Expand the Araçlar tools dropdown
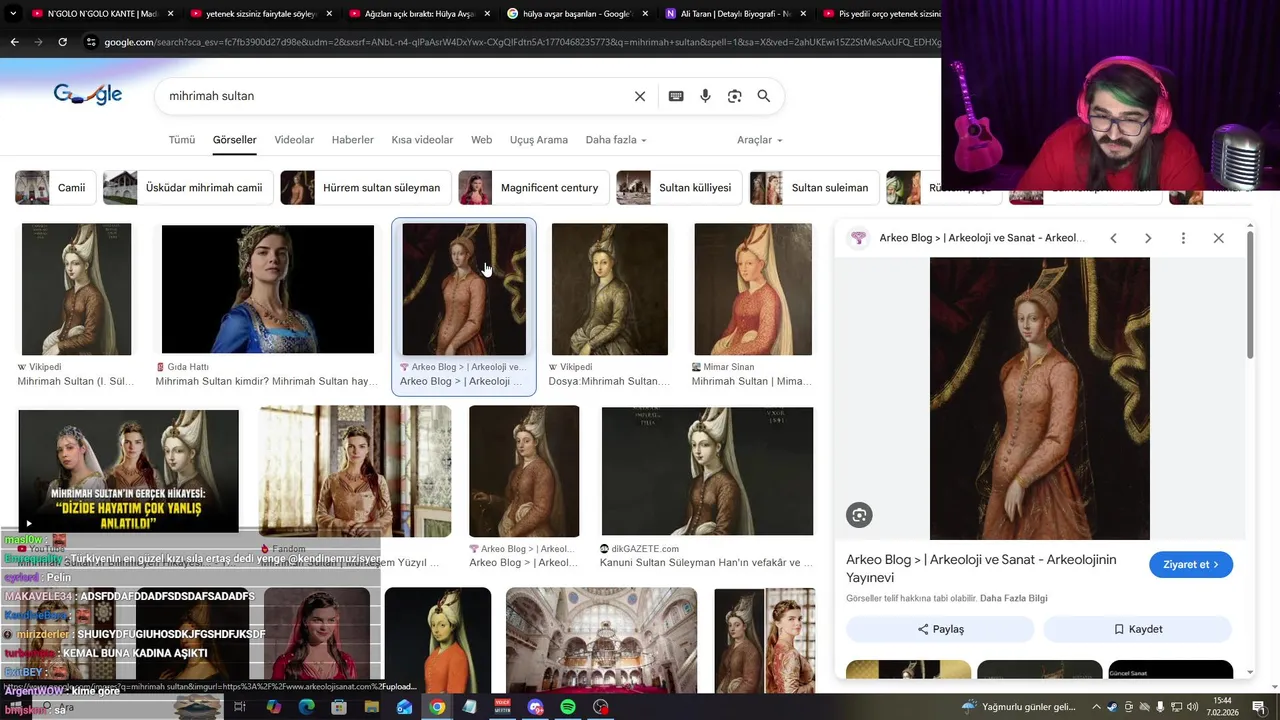The image size is (1280, 720). (x=760, y=140)
